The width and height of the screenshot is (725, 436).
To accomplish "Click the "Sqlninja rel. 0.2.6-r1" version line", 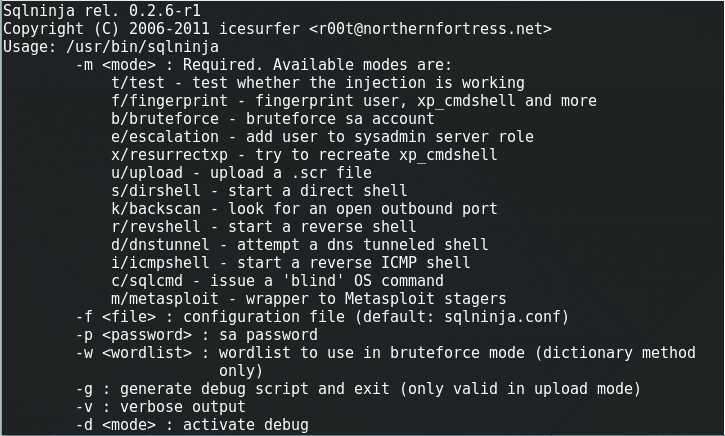I will coord(97,11).
